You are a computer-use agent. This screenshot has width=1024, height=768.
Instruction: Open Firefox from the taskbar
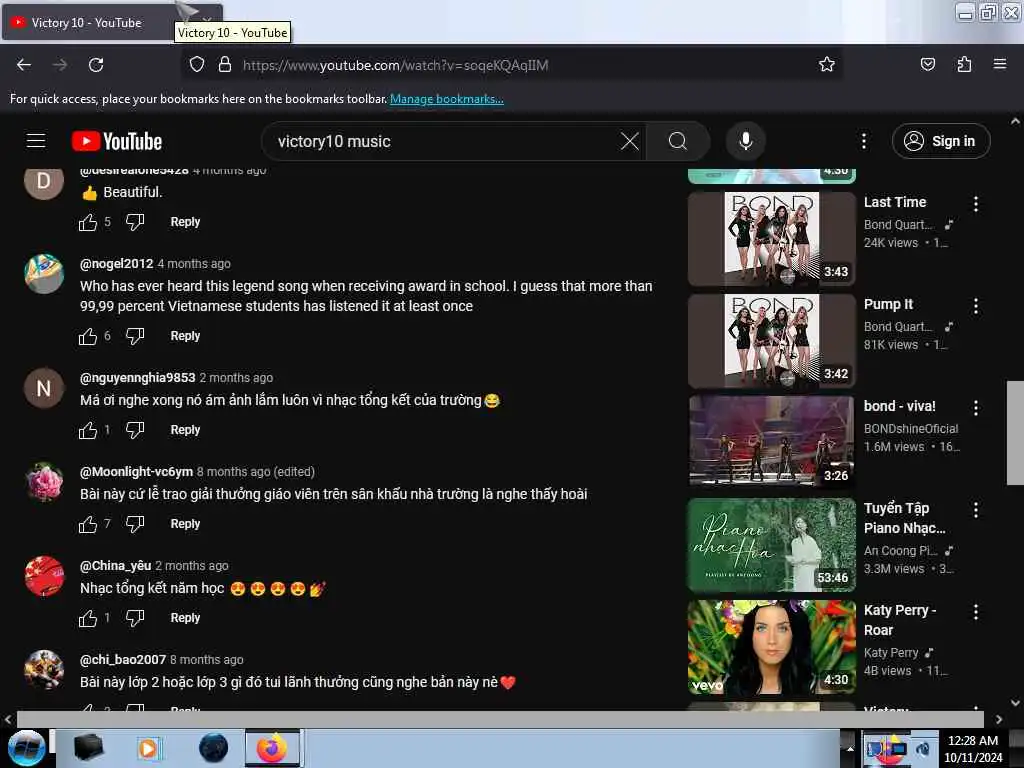pyautogui.click(x=272, y=748)
